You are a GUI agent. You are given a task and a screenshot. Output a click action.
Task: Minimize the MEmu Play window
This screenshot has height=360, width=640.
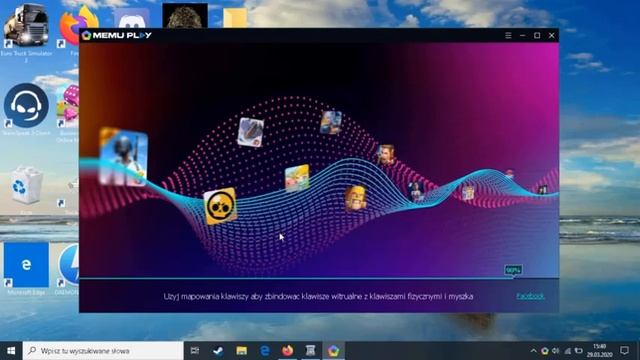(522, 36)
